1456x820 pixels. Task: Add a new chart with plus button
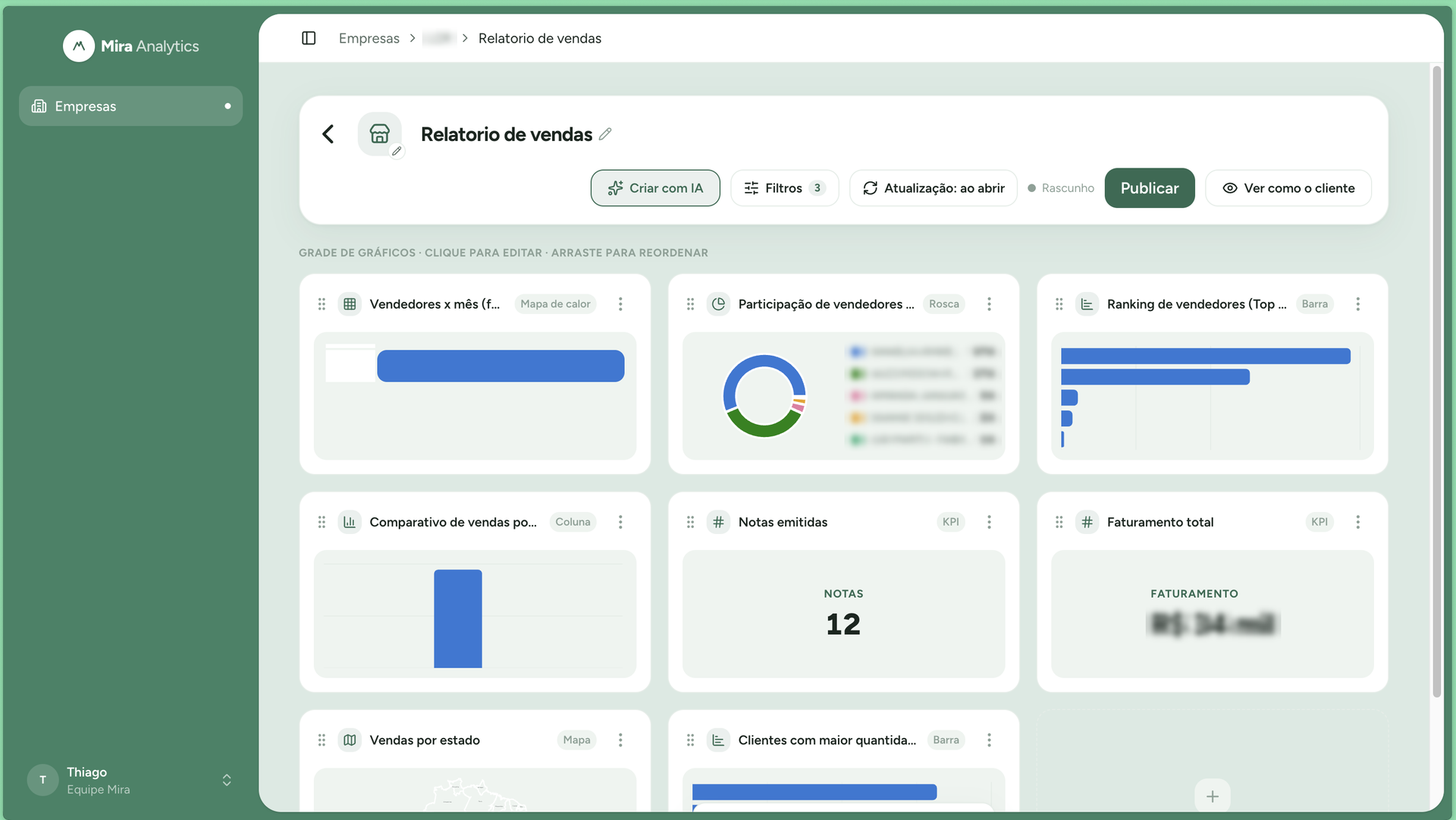1212,796
